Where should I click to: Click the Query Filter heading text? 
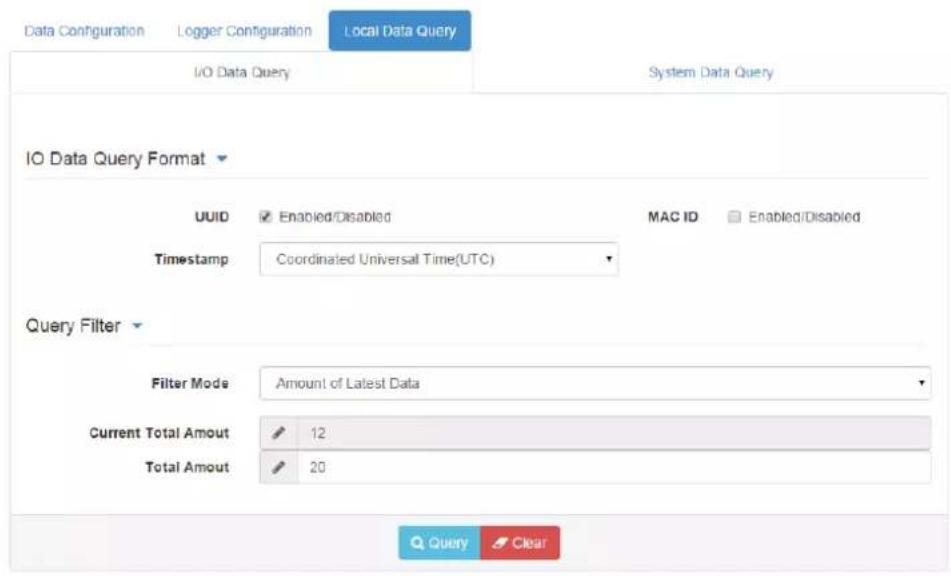(73, 326)
